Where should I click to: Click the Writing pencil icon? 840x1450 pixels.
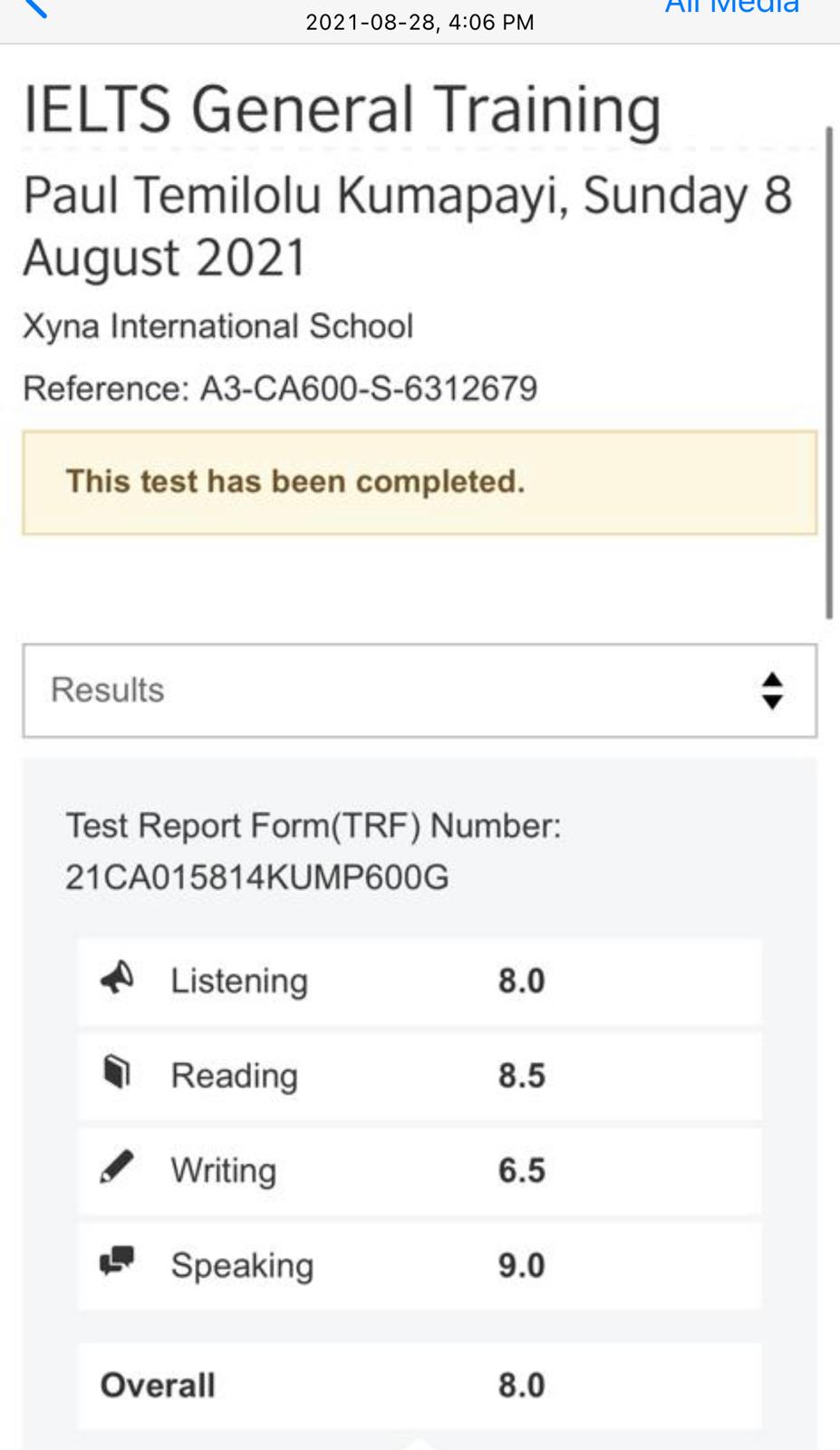coord(117,1167)
